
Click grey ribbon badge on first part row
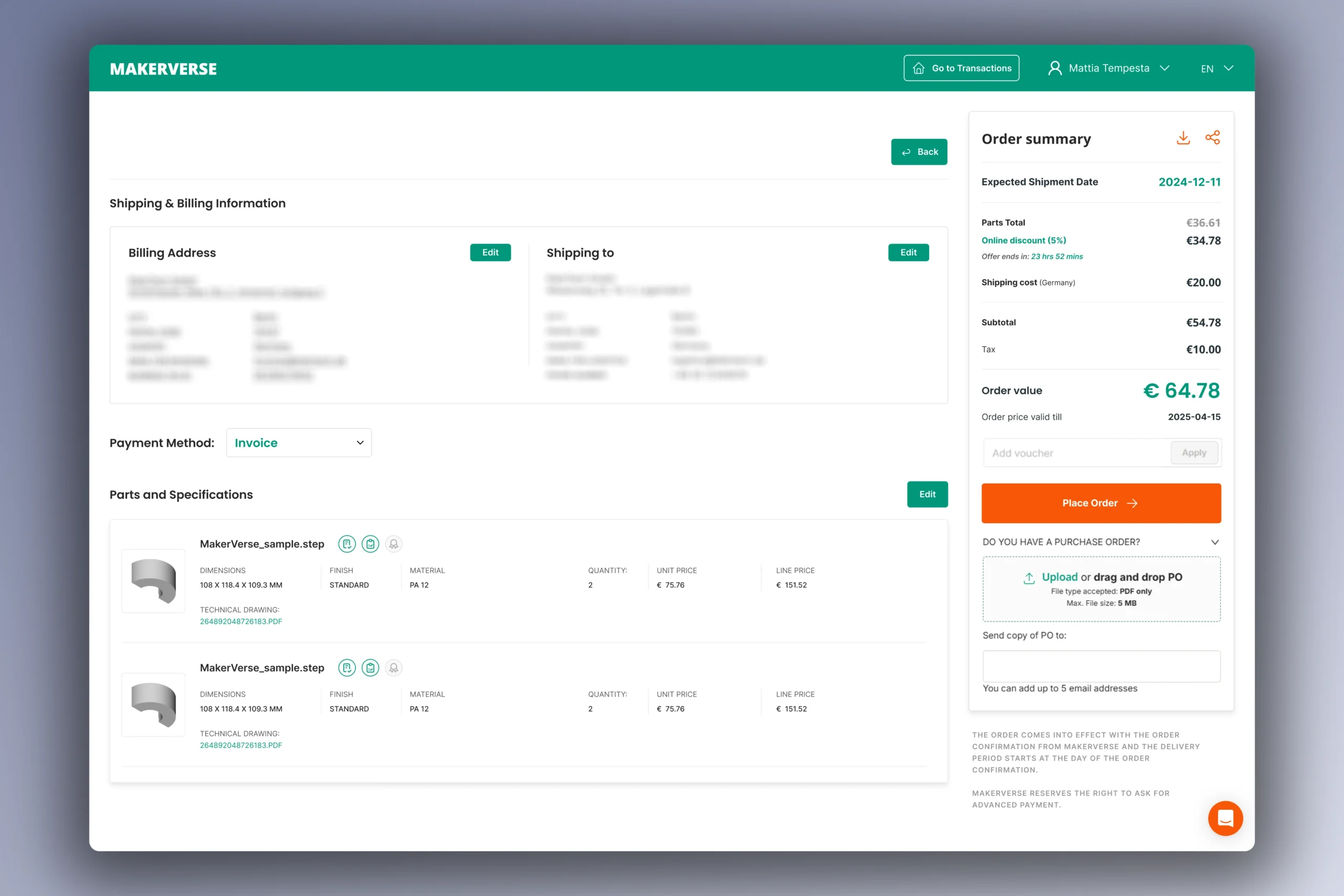pos(394,544)
